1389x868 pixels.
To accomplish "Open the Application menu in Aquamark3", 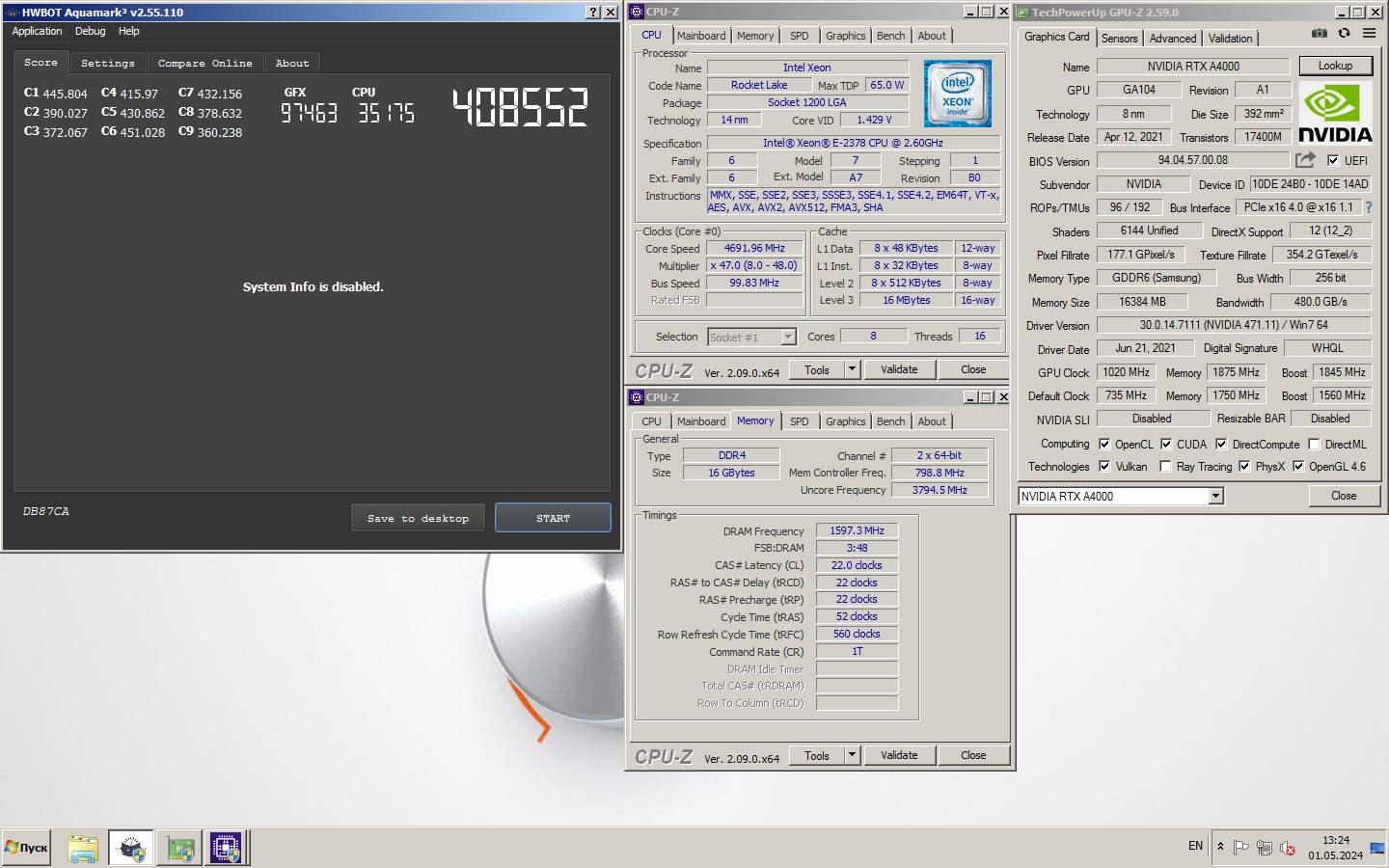I will click(x=37, y=31).
